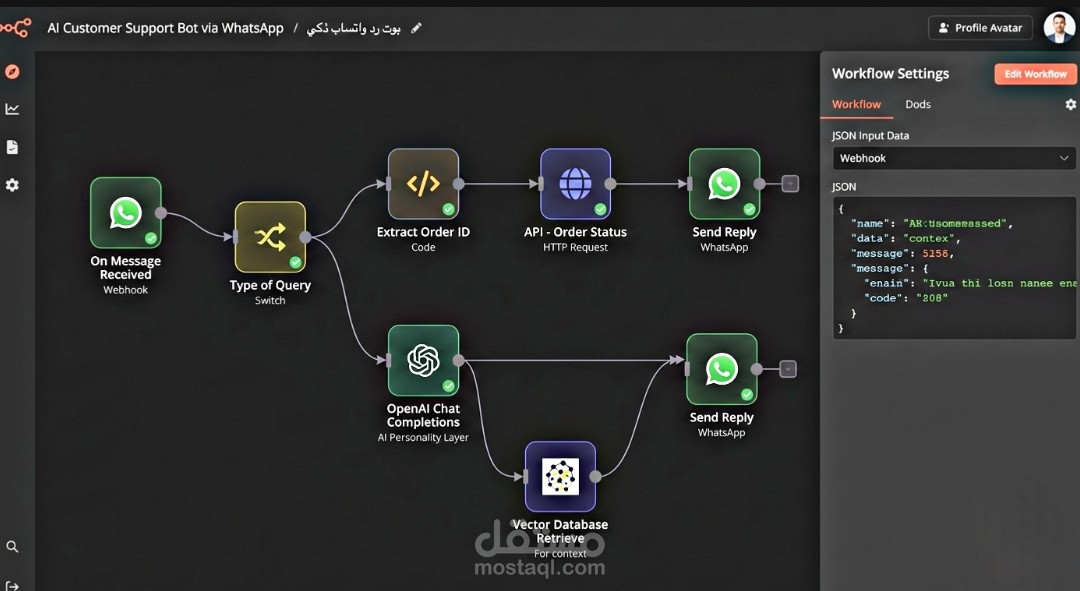Click the JSON Input Data label
1080x591 pixels.
870,136
